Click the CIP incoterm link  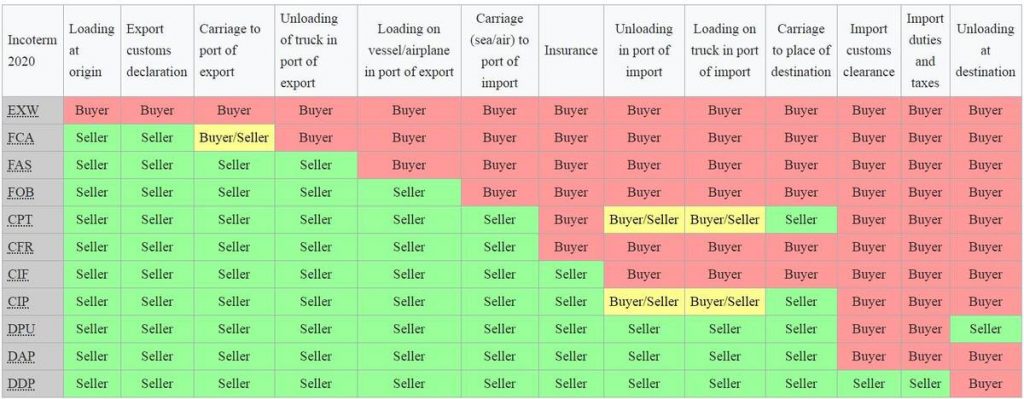[x=20, y=302]
